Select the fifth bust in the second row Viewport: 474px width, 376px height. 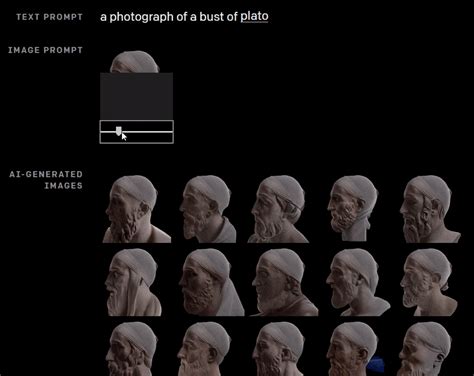point(429,282)
